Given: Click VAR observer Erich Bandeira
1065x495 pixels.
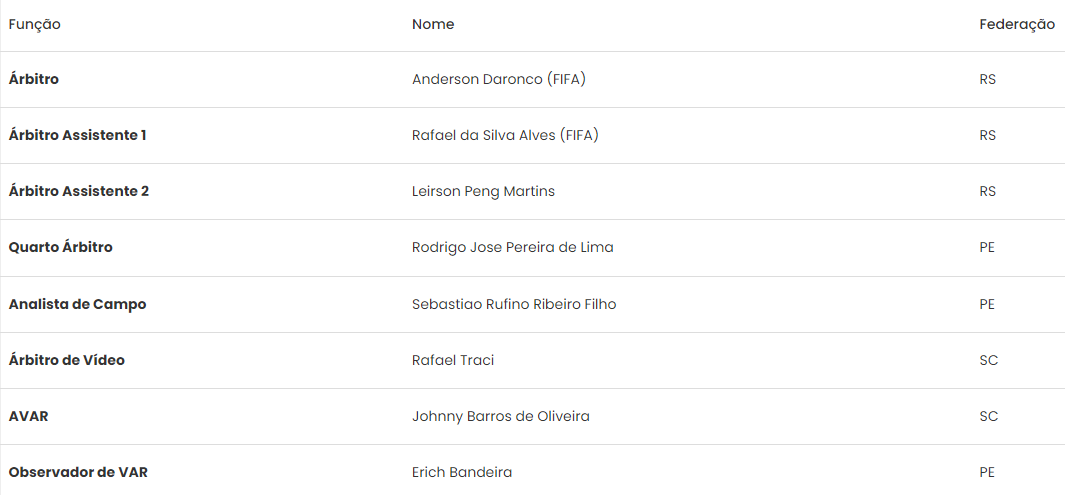Looking at the screenshot, I should [x=462, y=472].
